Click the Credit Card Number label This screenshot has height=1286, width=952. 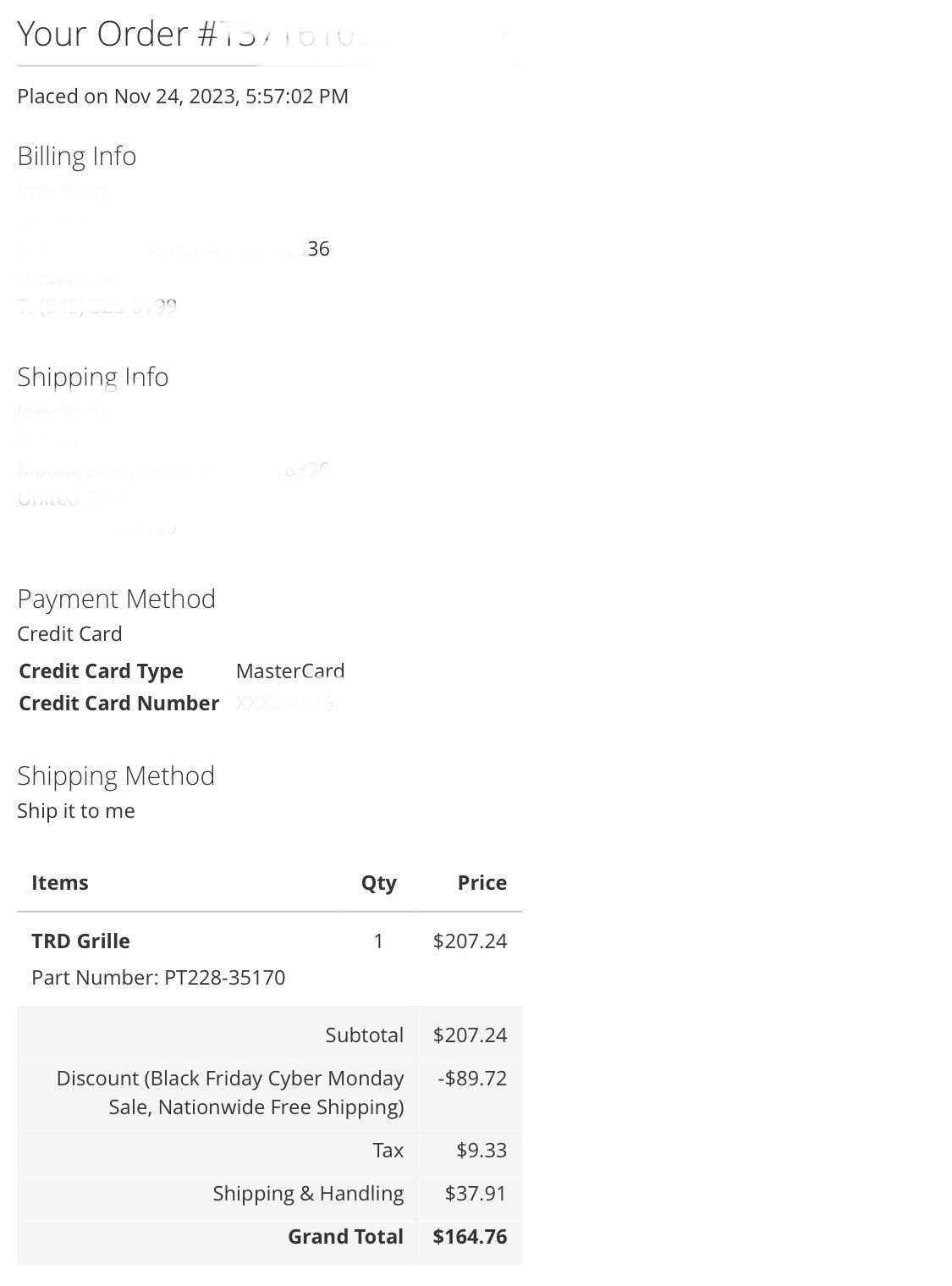point(119,704)
